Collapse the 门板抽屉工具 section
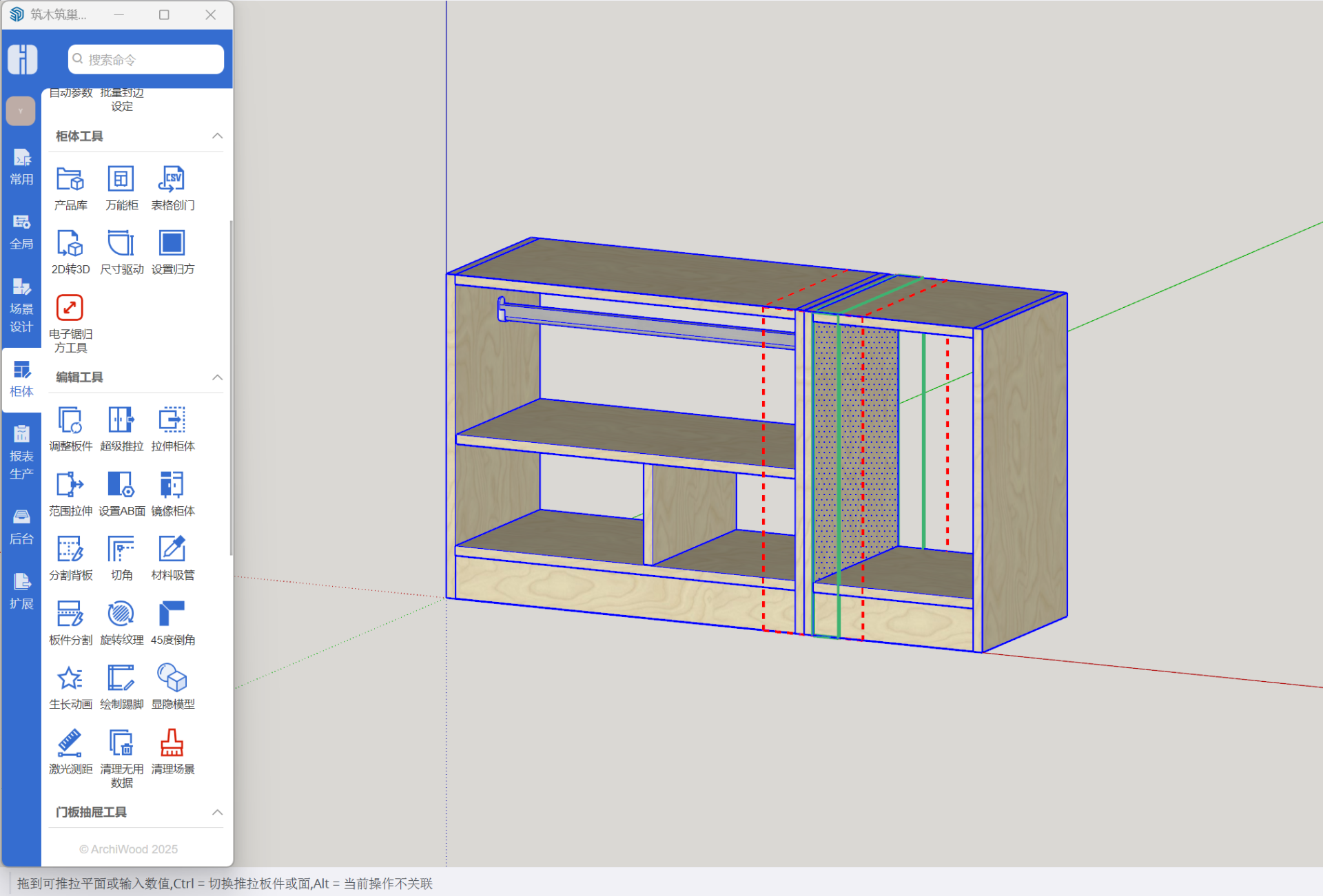Image resolution: width=1323 pixels, height=896 pixels. 217,813
